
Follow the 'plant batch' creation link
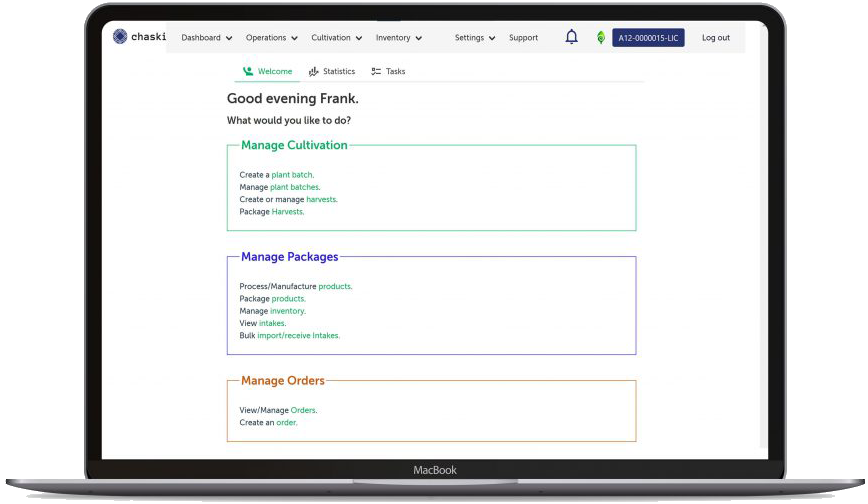[292, 175]
